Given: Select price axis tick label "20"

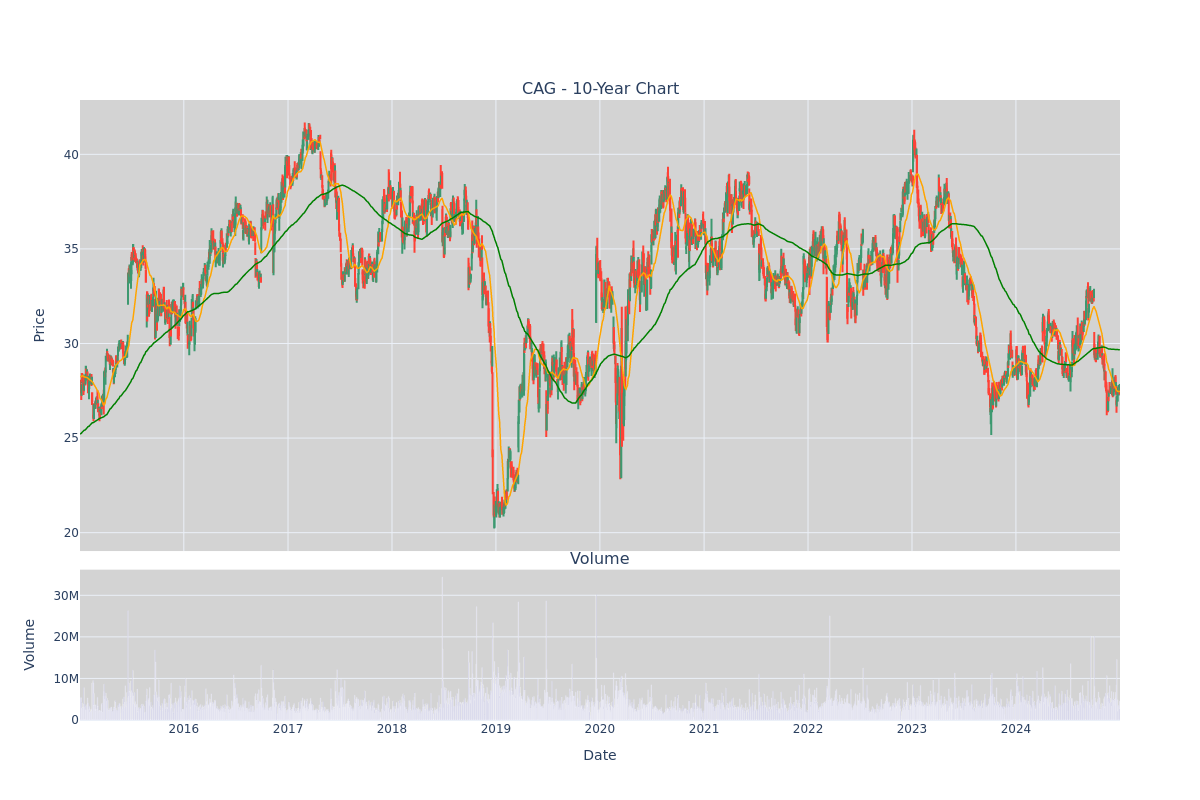Looking at the screenshot, I should 71,533.
